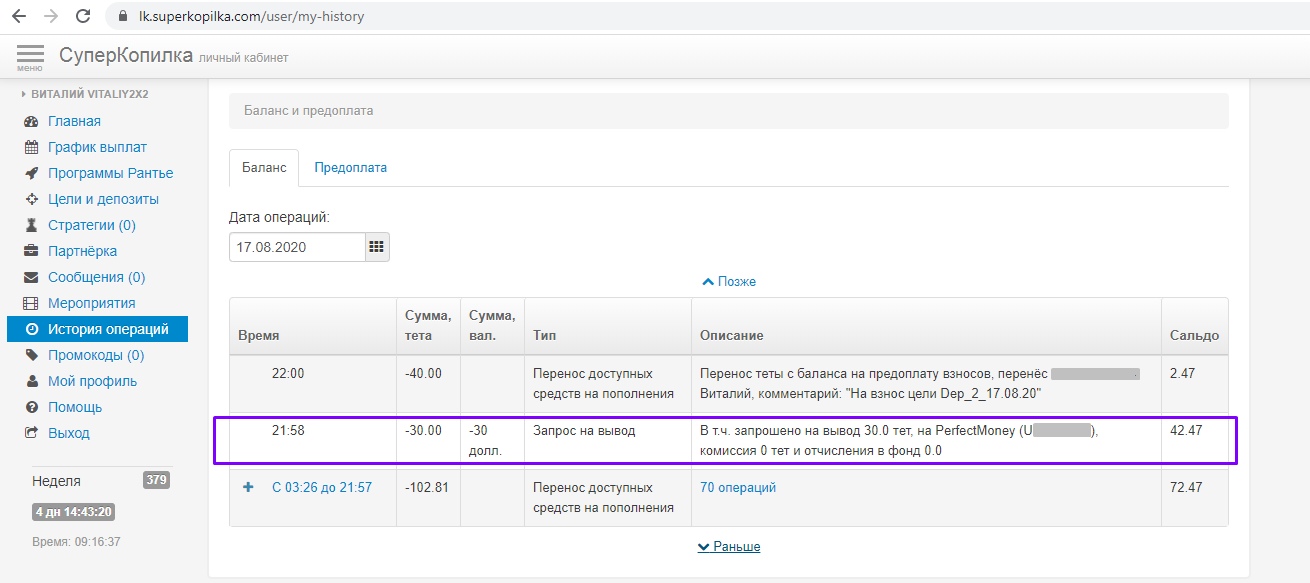Click the История операций clock icon
The height and width of the screenshot is (583, 1310).
pyautogui.click(x=31, y=329)
